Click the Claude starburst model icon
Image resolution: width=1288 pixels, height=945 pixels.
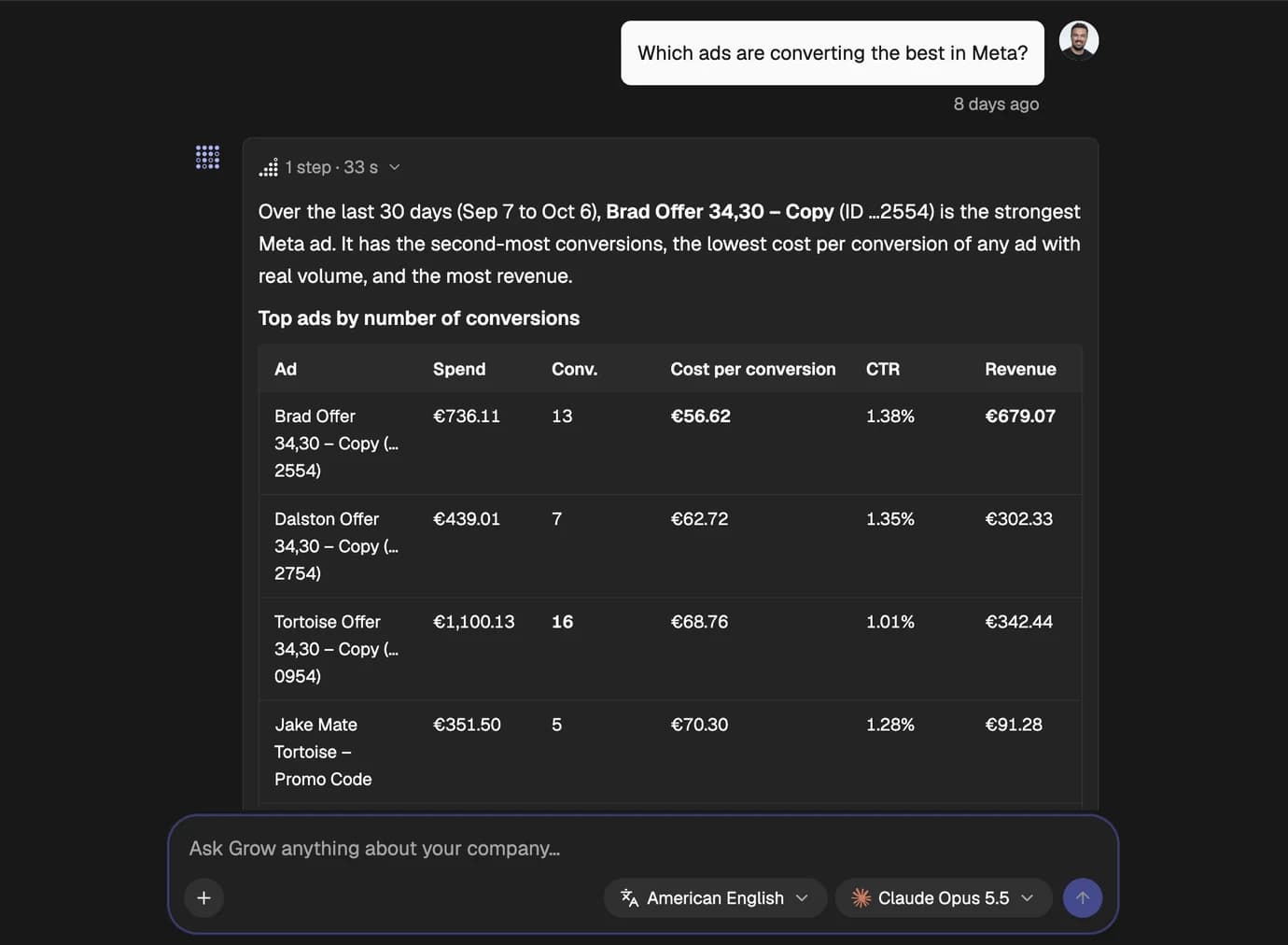[x=861, y=897]
